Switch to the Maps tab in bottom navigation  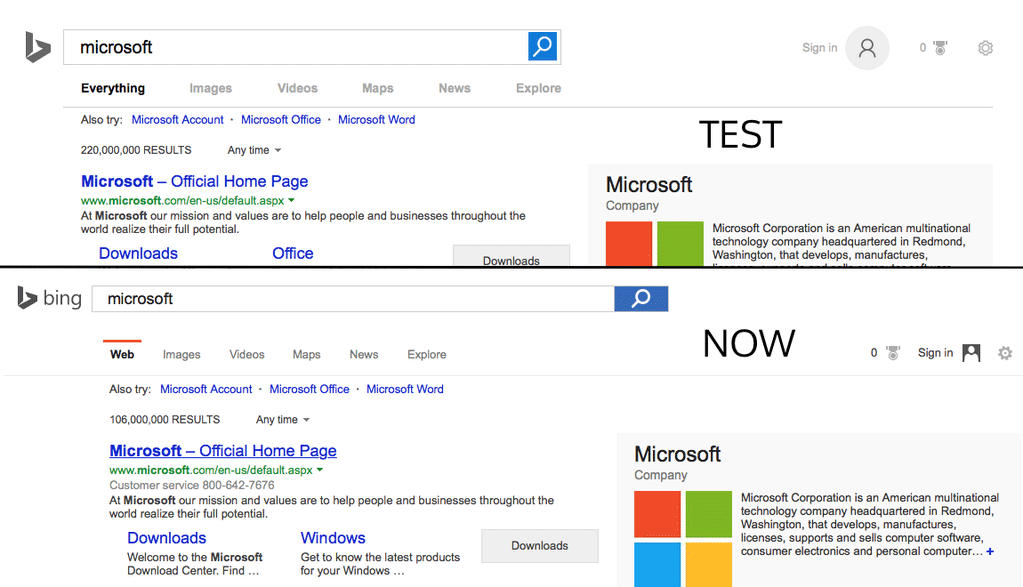coord(306,354)
